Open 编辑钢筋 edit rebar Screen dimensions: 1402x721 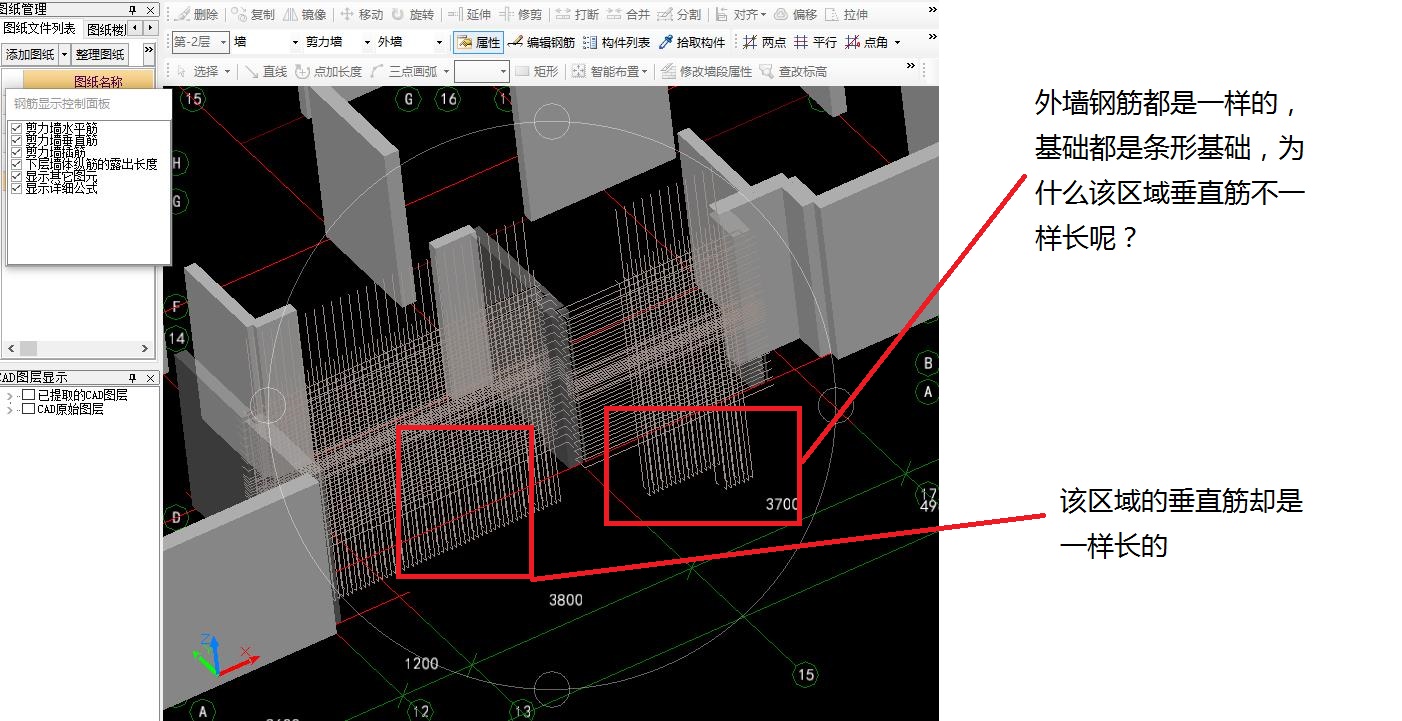coord(541,43)
